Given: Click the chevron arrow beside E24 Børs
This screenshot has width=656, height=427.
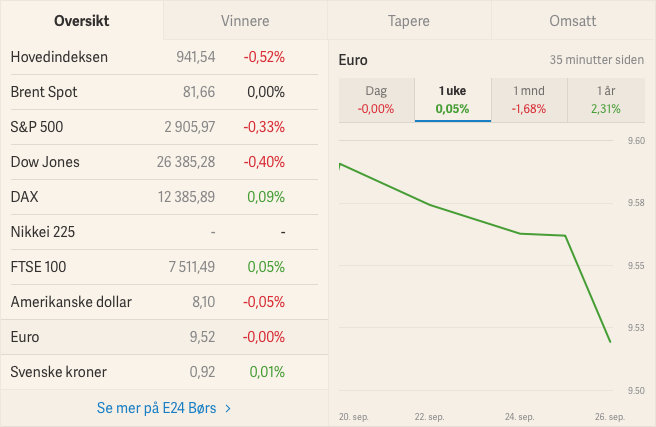Looking at the screenshot, I should [228, 408].
